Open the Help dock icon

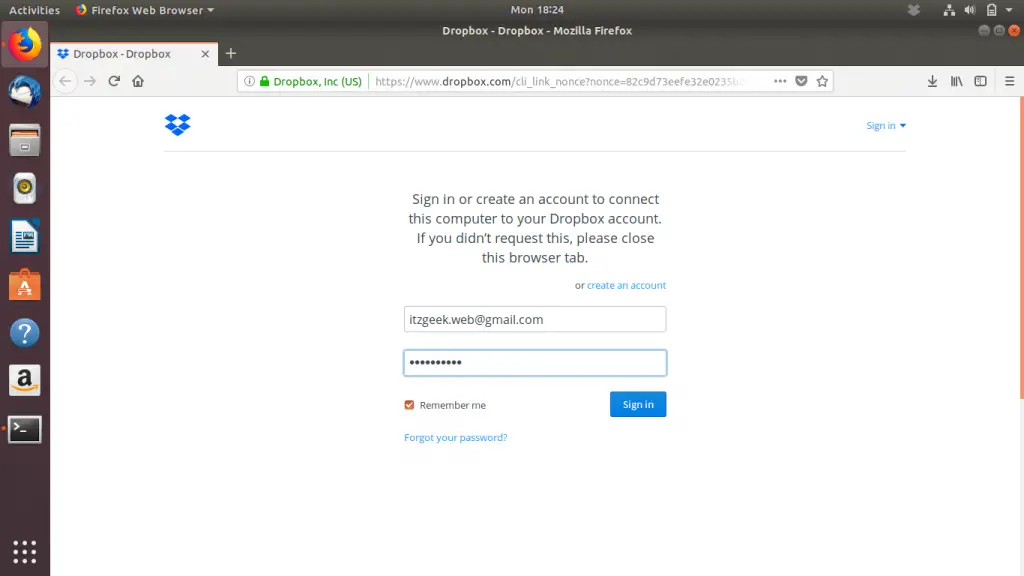coord(25,333)
